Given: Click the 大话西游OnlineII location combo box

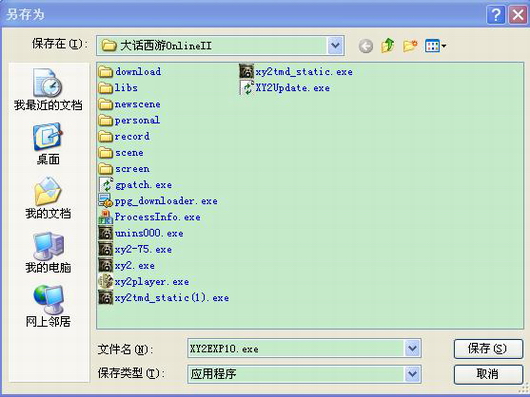Looking at the screenshot, I should [x=220, y=45].
